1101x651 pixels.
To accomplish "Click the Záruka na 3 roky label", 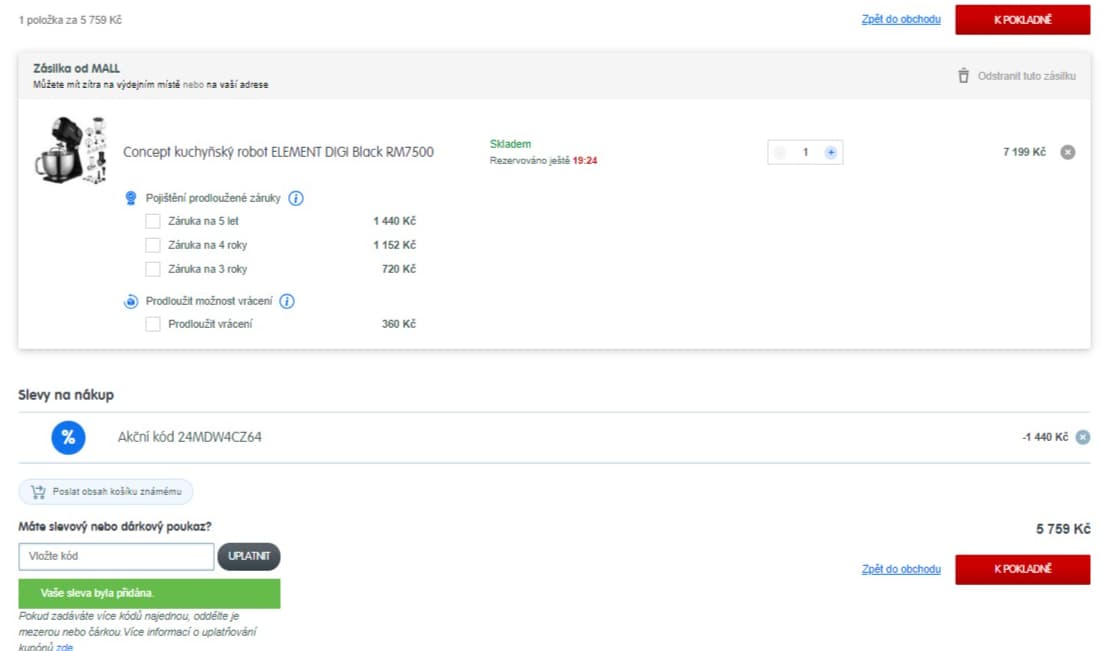I will point(207,269).
